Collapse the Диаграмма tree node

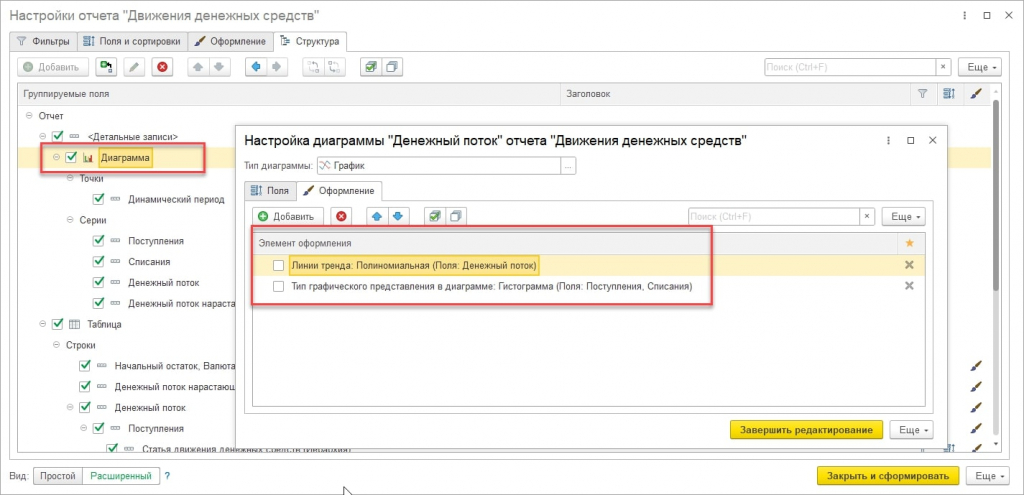point(56,157)
